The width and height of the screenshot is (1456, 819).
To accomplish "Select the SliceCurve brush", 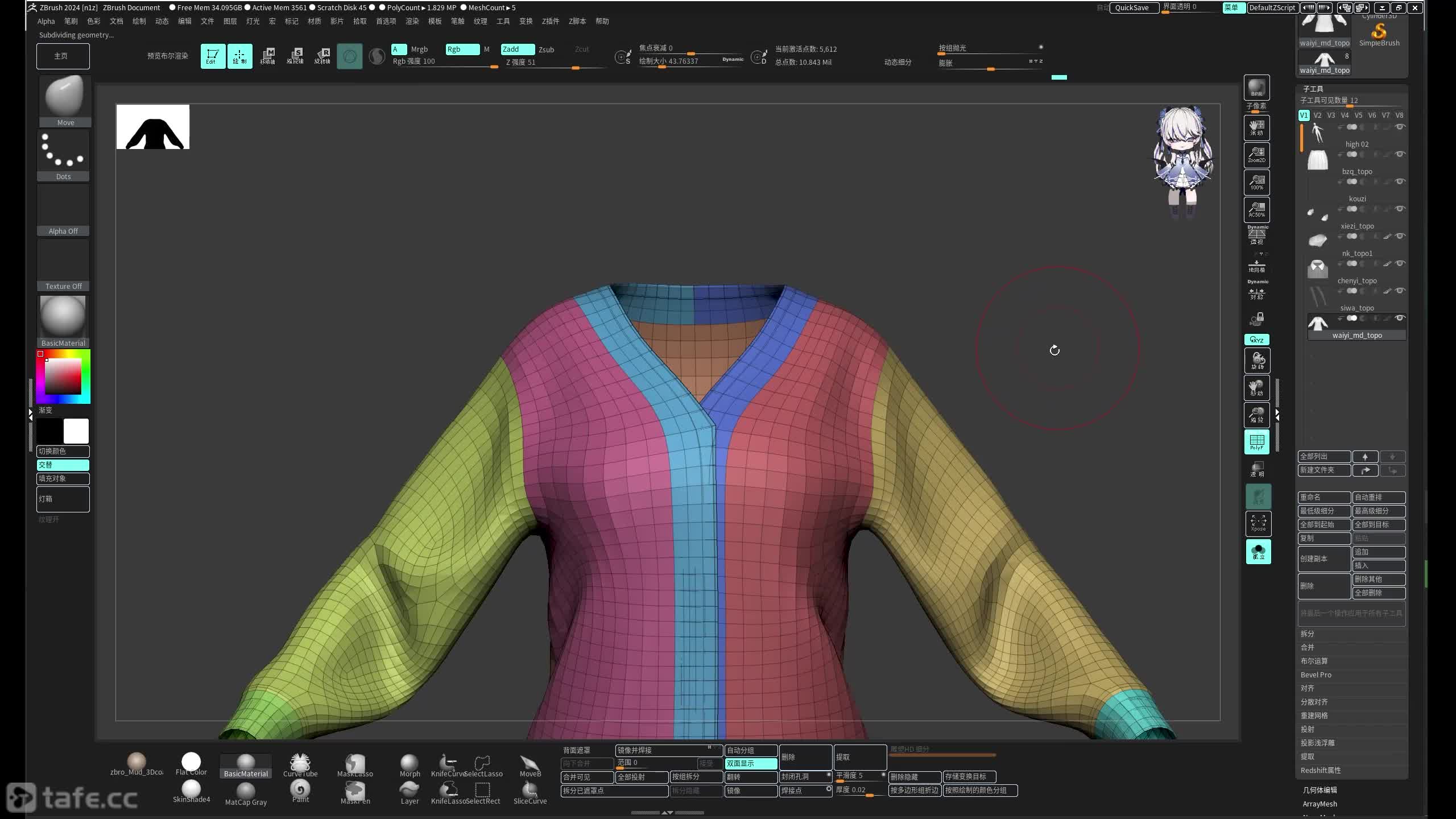I will tap(530, 792).
